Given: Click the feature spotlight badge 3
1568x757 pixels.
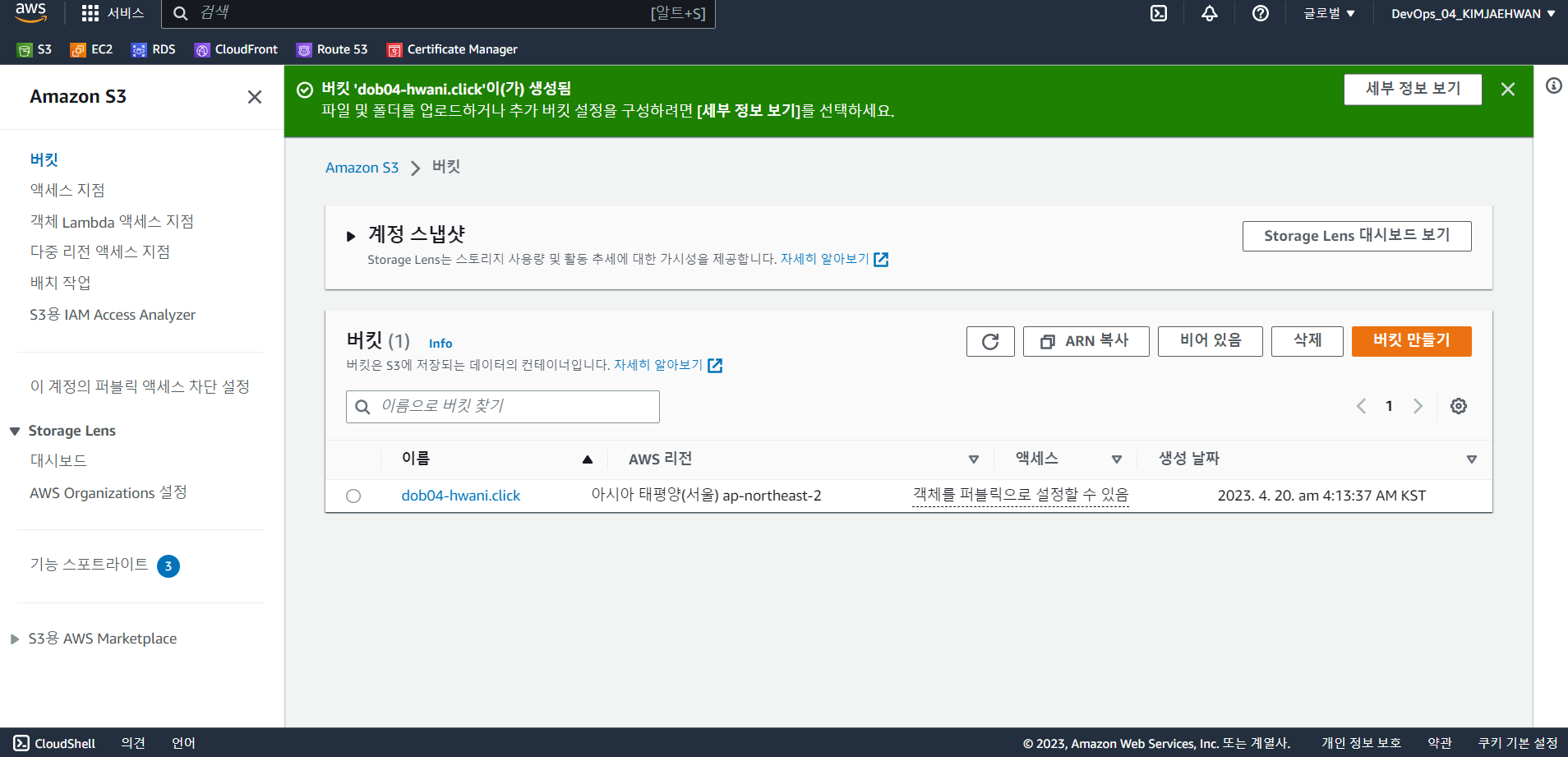Looking at the screenshot, I should pos(168,565).
